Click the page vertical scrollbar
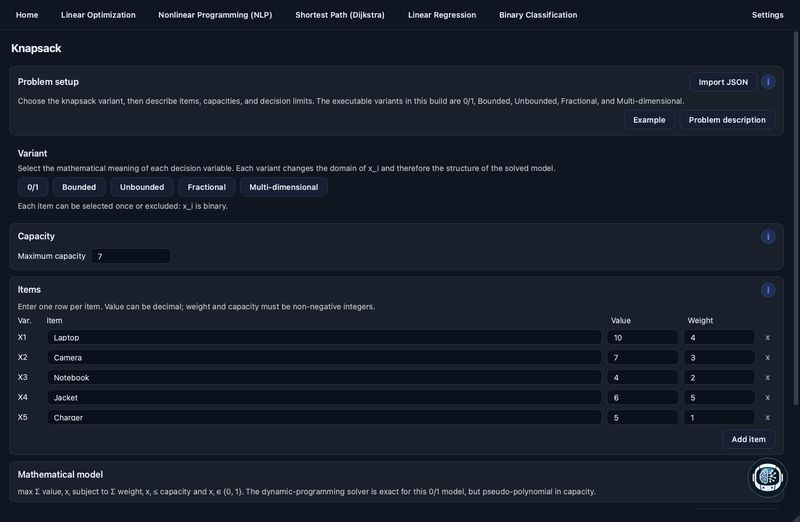This screenshot has width=800, height=522. point(796,218)
